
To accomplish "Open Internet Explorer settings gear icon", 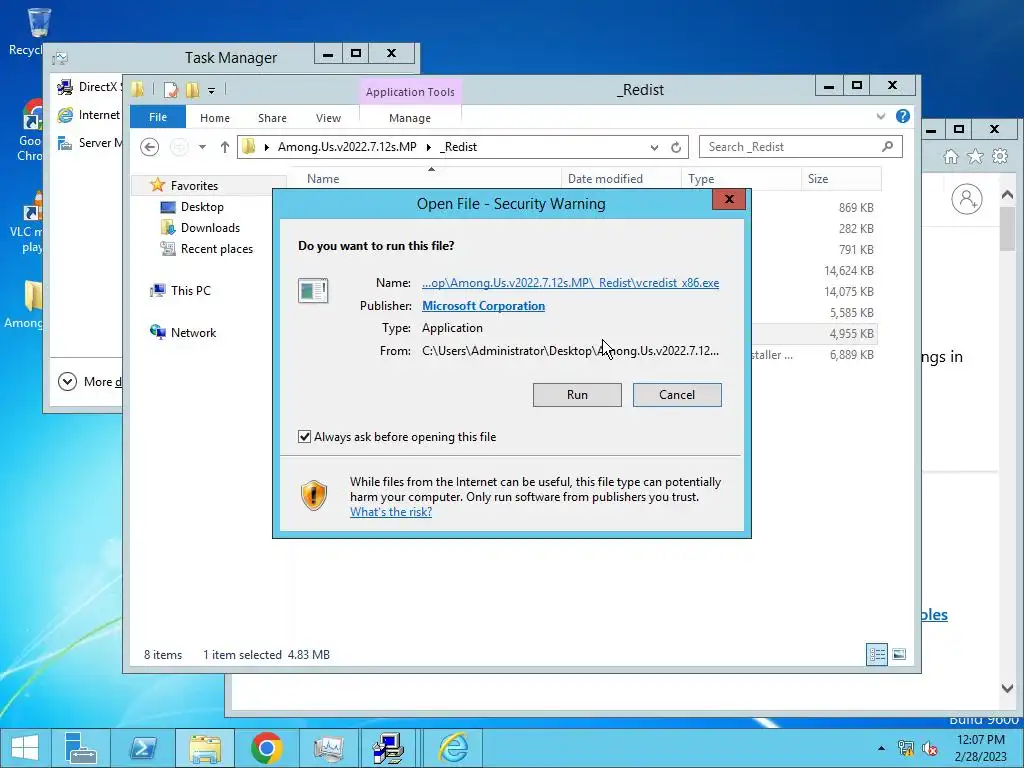I will click(999, 157).
